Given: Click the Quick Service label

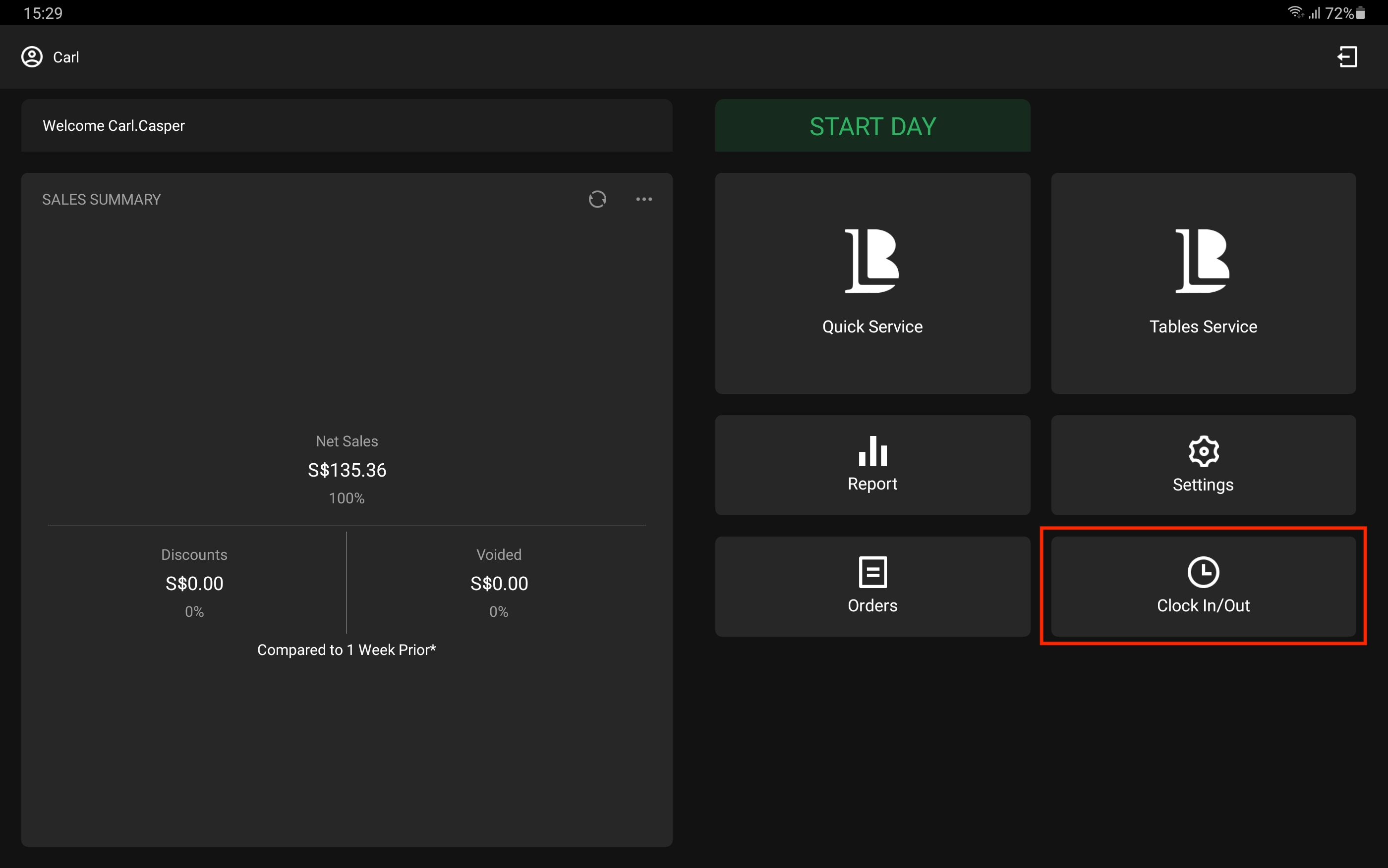Looking at the screenshot, I should (872, 326).
